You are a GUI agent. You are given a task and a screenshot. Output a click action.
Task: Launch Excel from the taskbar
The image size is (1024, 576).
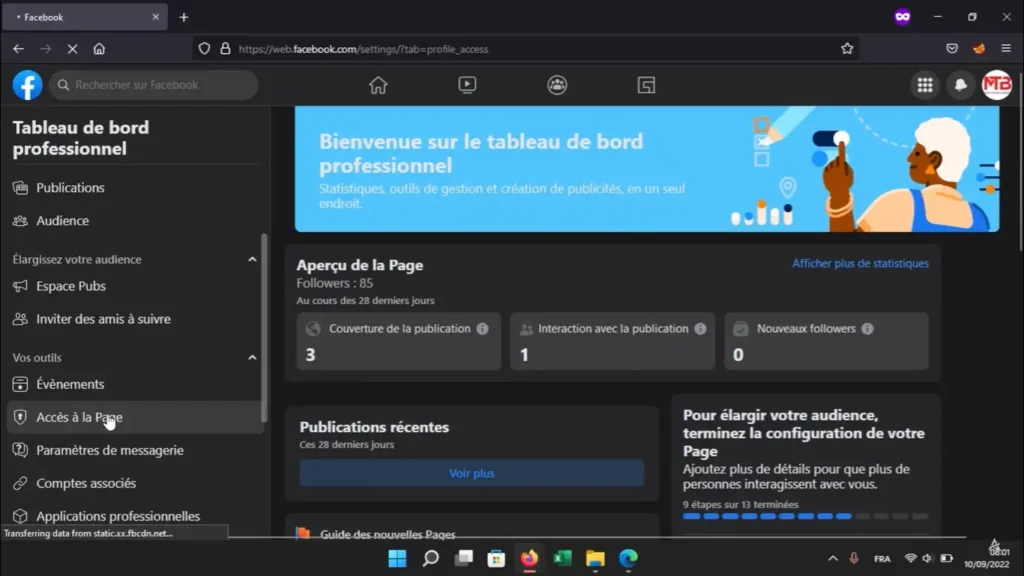562,558
